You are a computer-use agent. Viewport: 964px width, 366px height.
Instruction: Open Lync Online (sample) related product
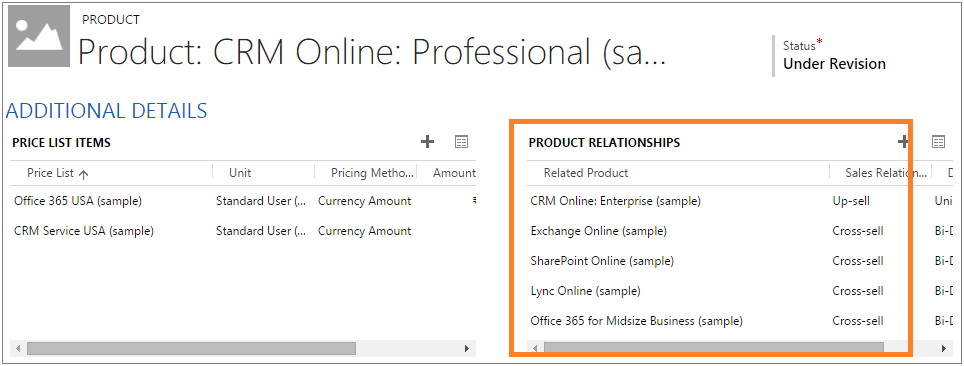click(585, 290)
